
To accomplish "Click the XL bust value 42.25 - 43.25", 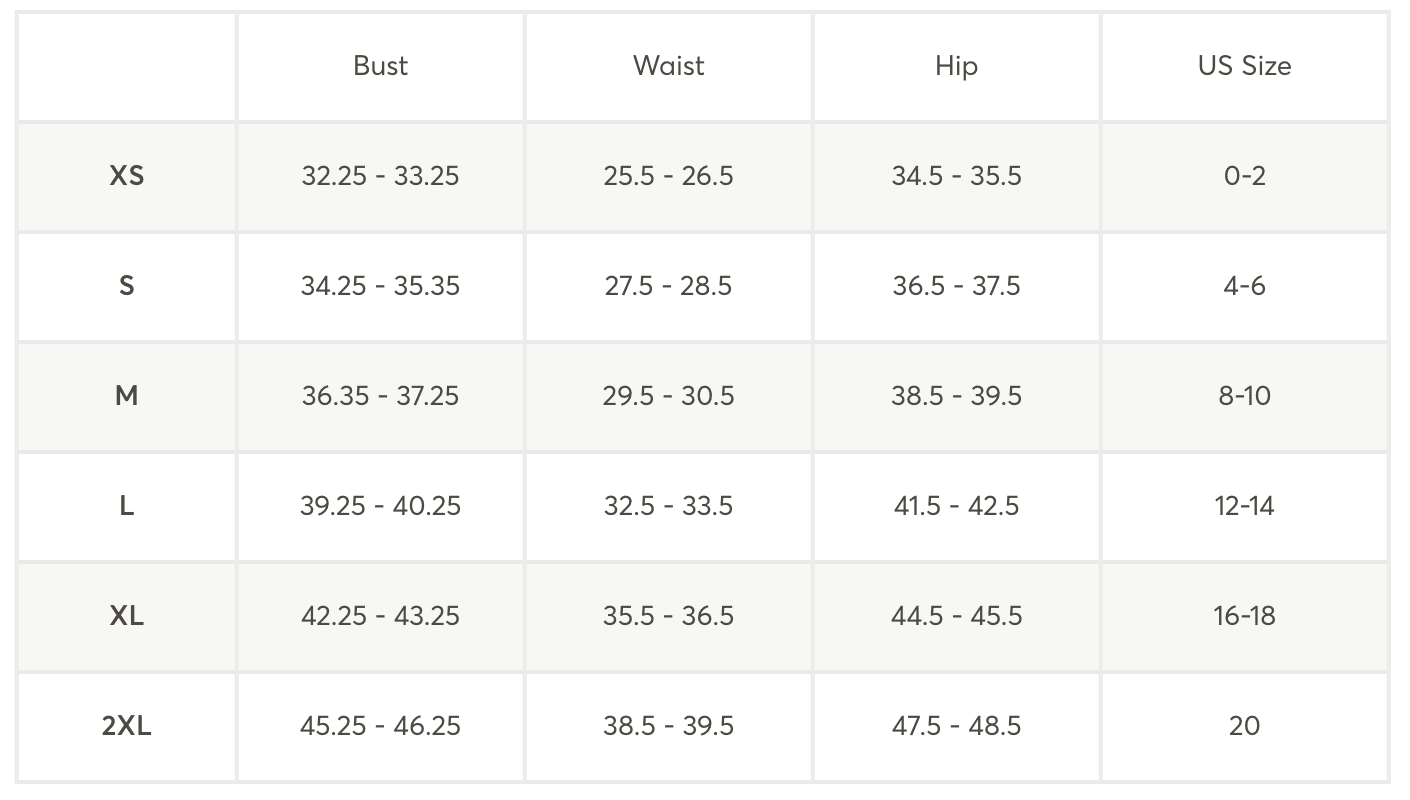I will click(x=380, y=616).
